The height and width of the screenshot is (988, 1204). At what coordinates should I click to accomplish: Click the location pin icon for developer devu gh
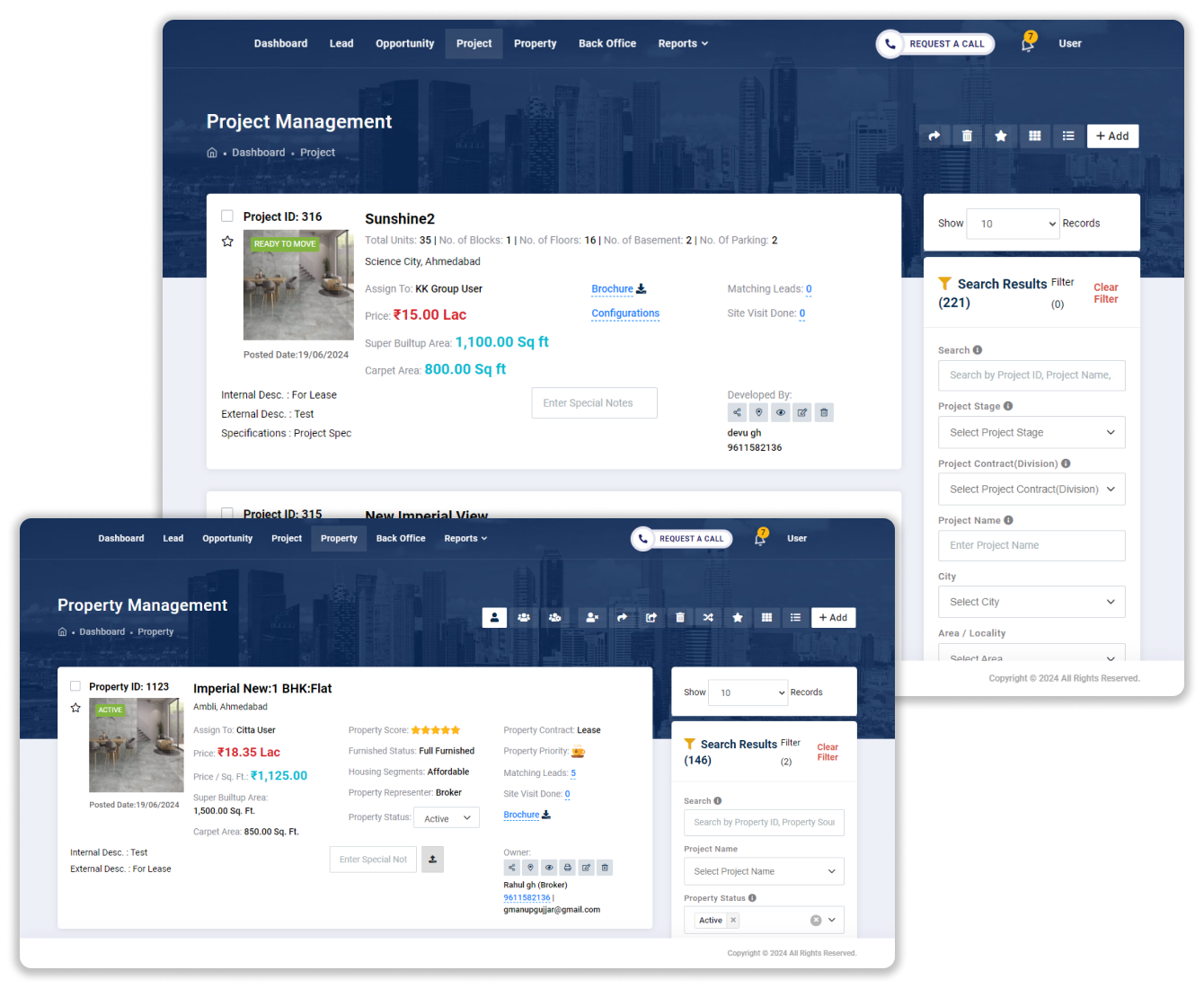tap(758, 412)
